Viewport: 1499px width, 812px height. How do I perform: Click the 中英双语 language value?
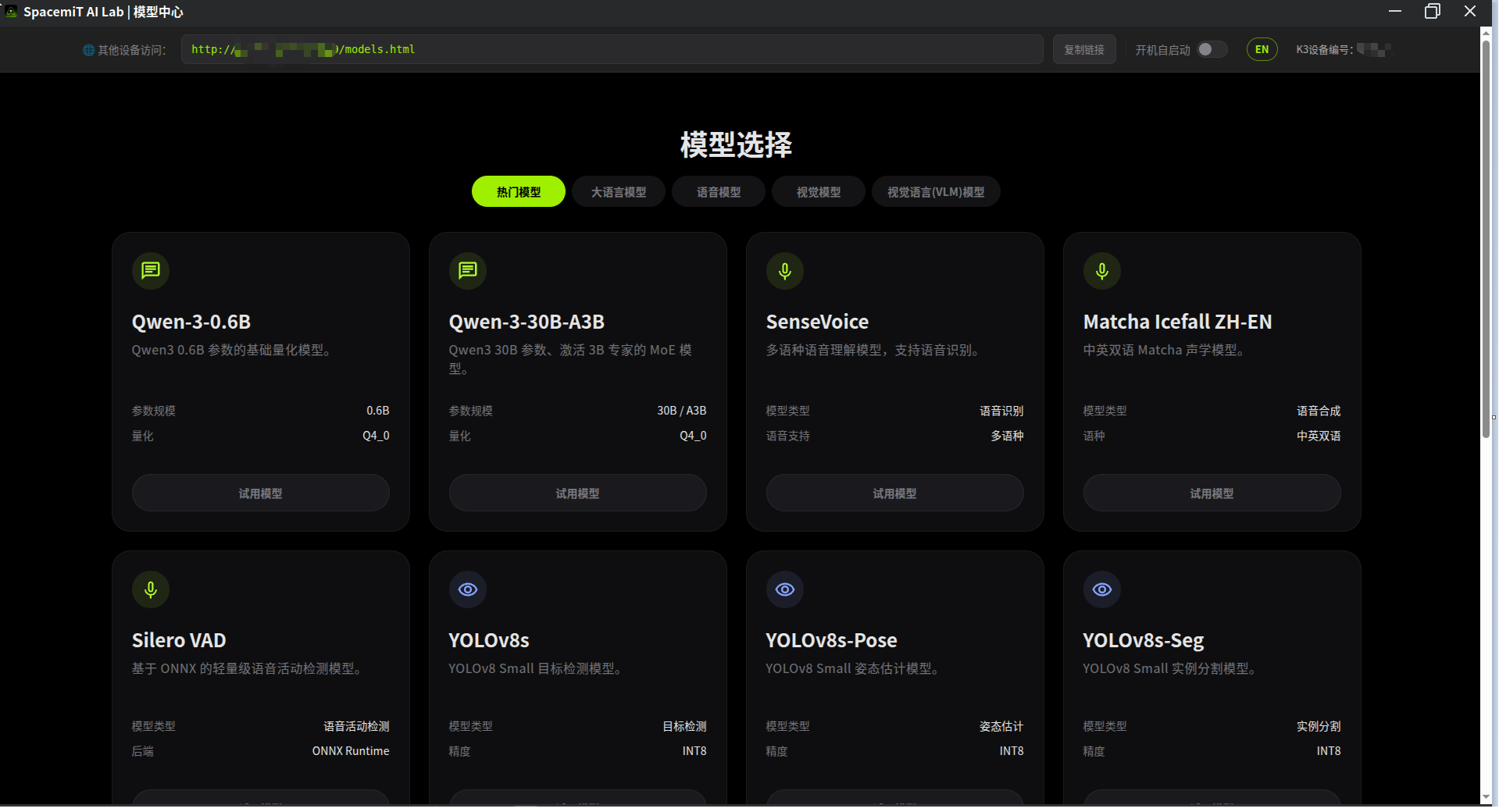click(1319, 436)
